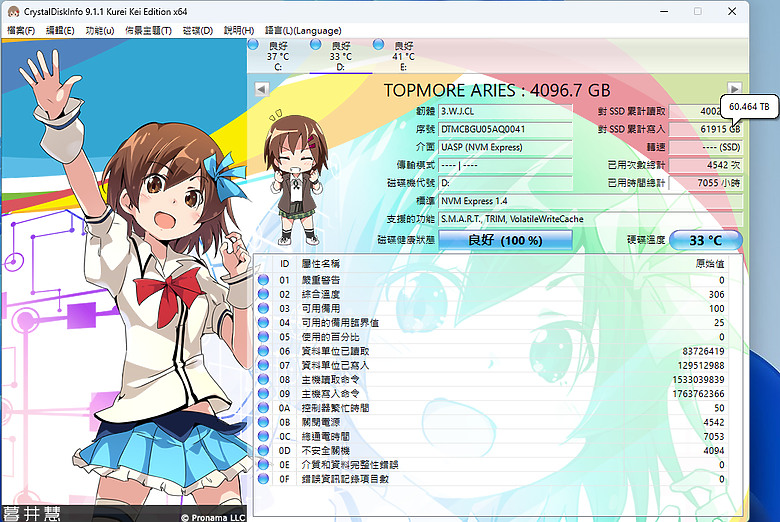Click the drive letter field D:
The image size is (780, 522).
(x=505, y=183)
